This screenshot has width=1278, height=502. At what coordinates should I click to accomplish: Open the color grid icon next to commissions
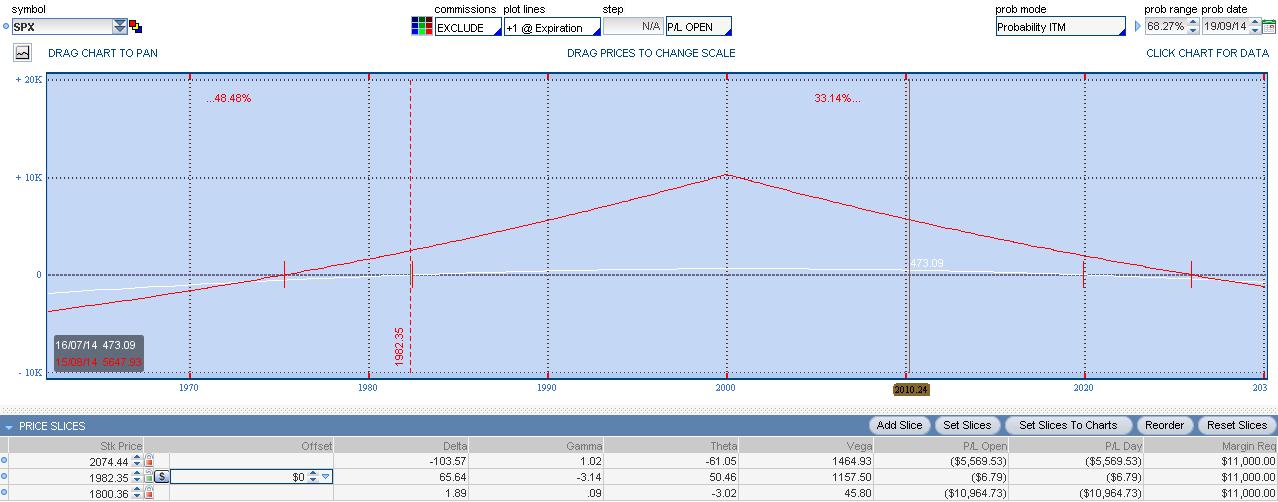(x=421, y=27)
